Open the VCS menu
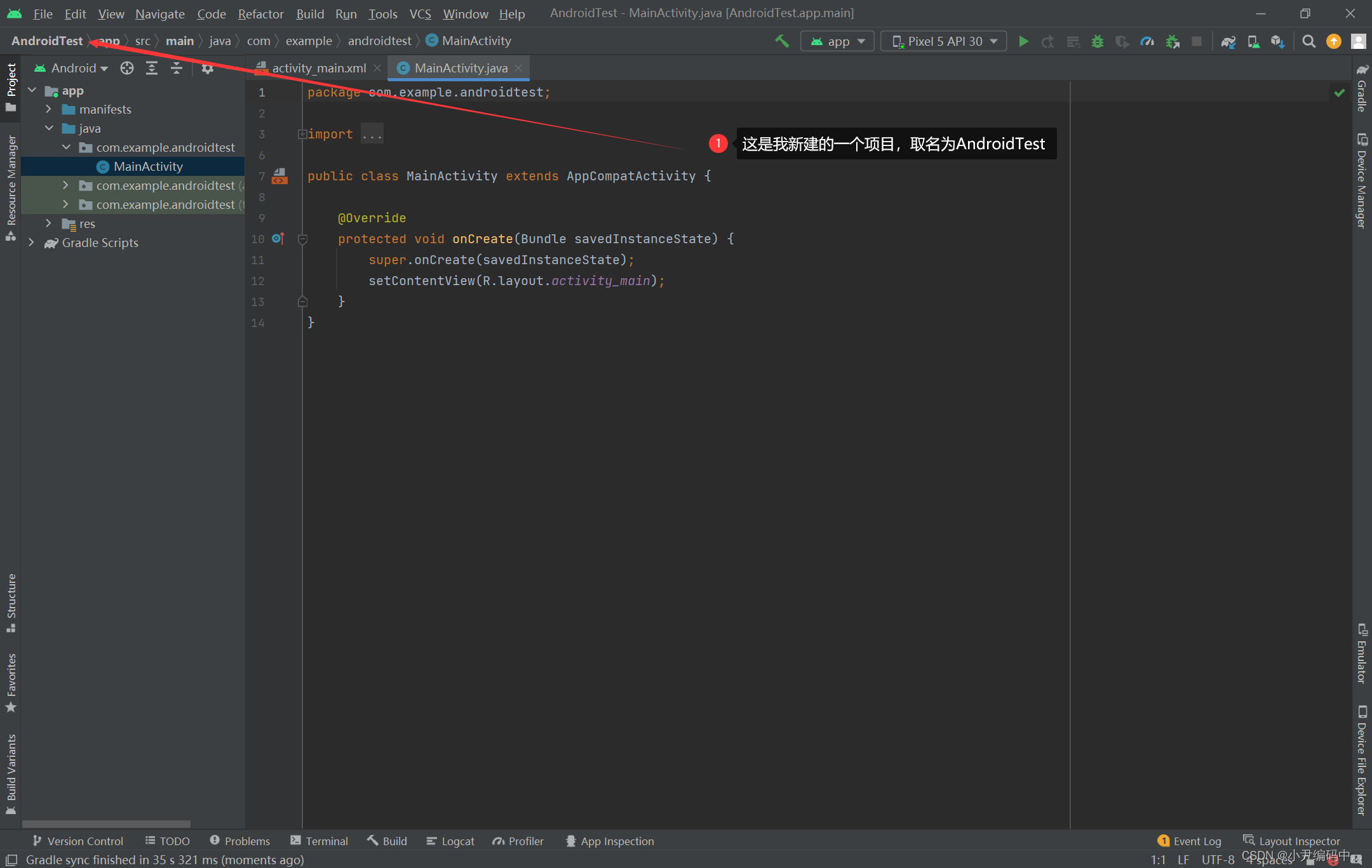Image resolution: width=1372 pixels, height=868 pixels. click(420, 13)
